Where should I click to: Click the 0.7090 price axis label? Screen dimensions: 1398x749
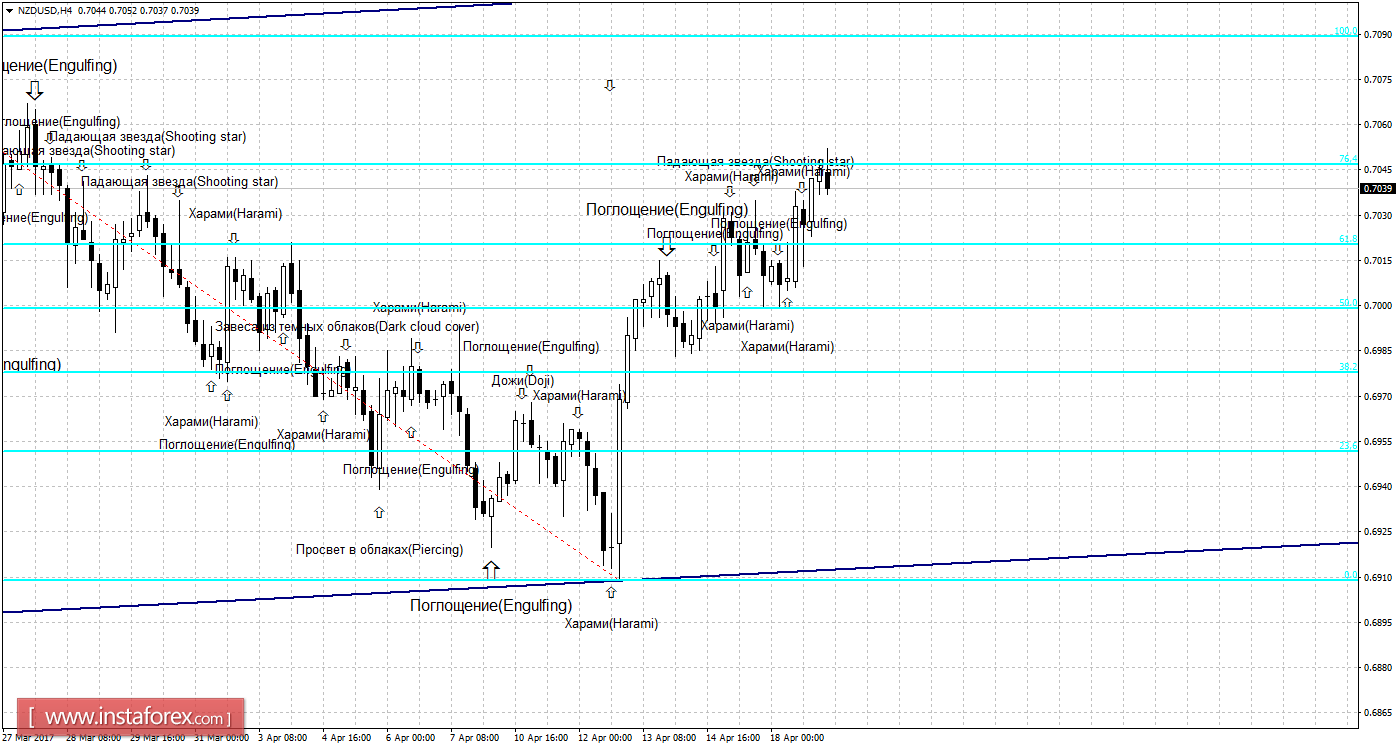(x=1380, y=34)
